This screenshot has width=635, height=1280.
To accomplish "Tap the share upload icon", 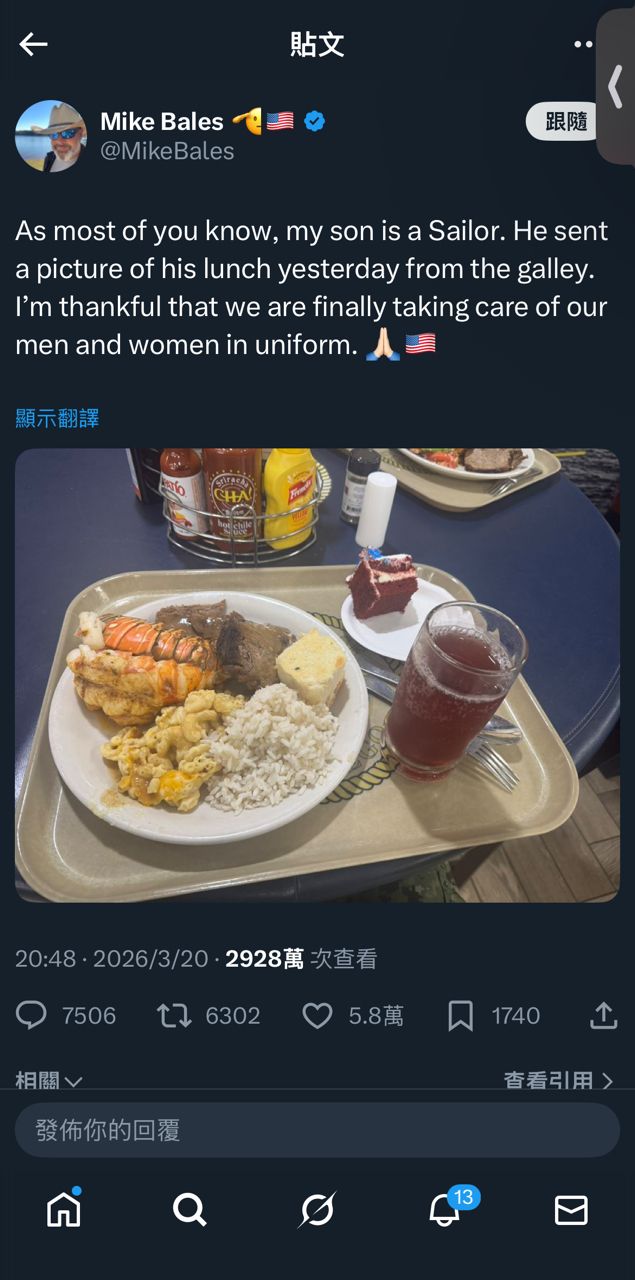I will pyautogui.click(x=603, y=1016).
